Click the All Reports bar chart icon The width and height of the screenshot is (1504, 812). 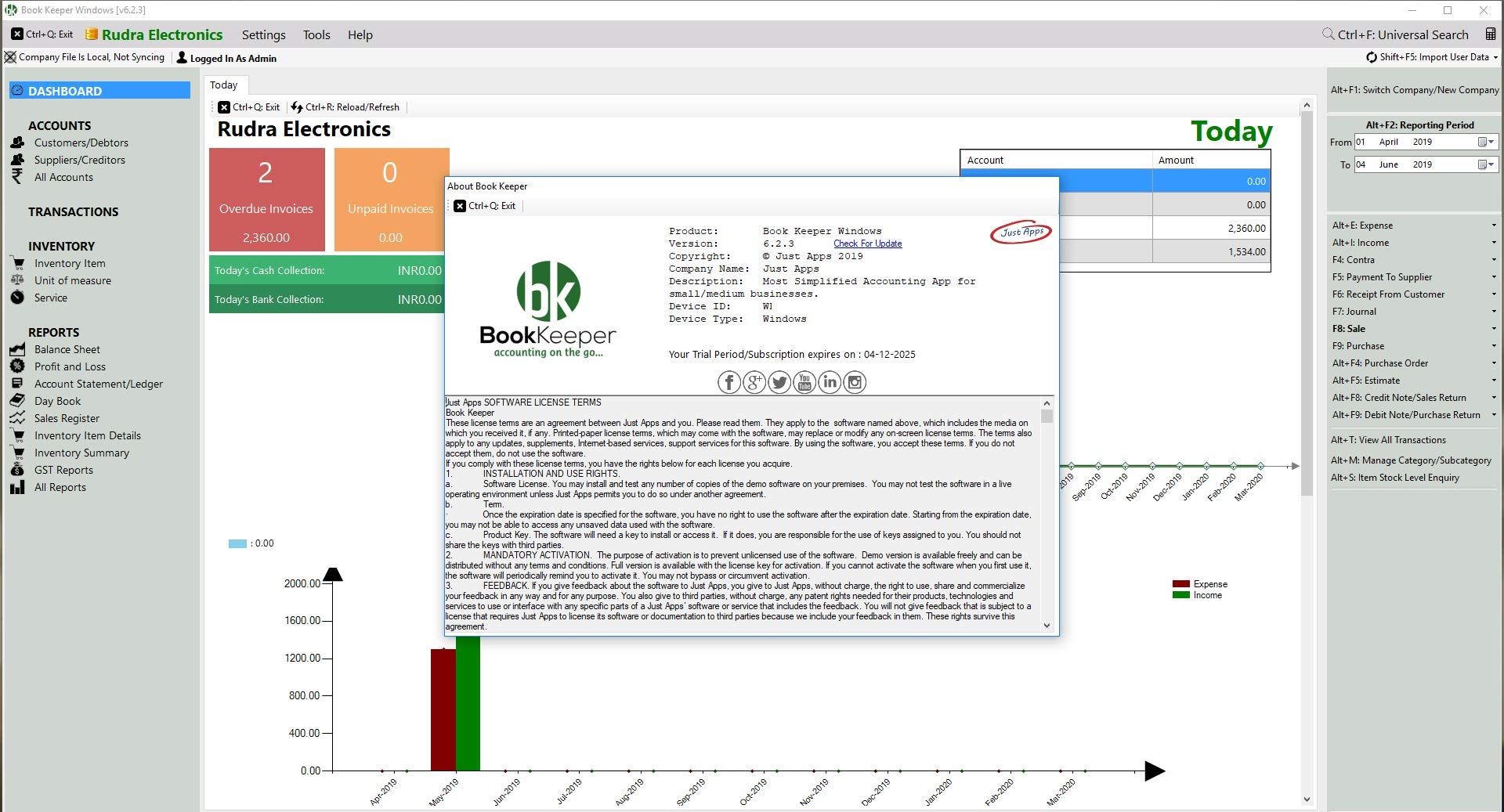coord(17,487)
